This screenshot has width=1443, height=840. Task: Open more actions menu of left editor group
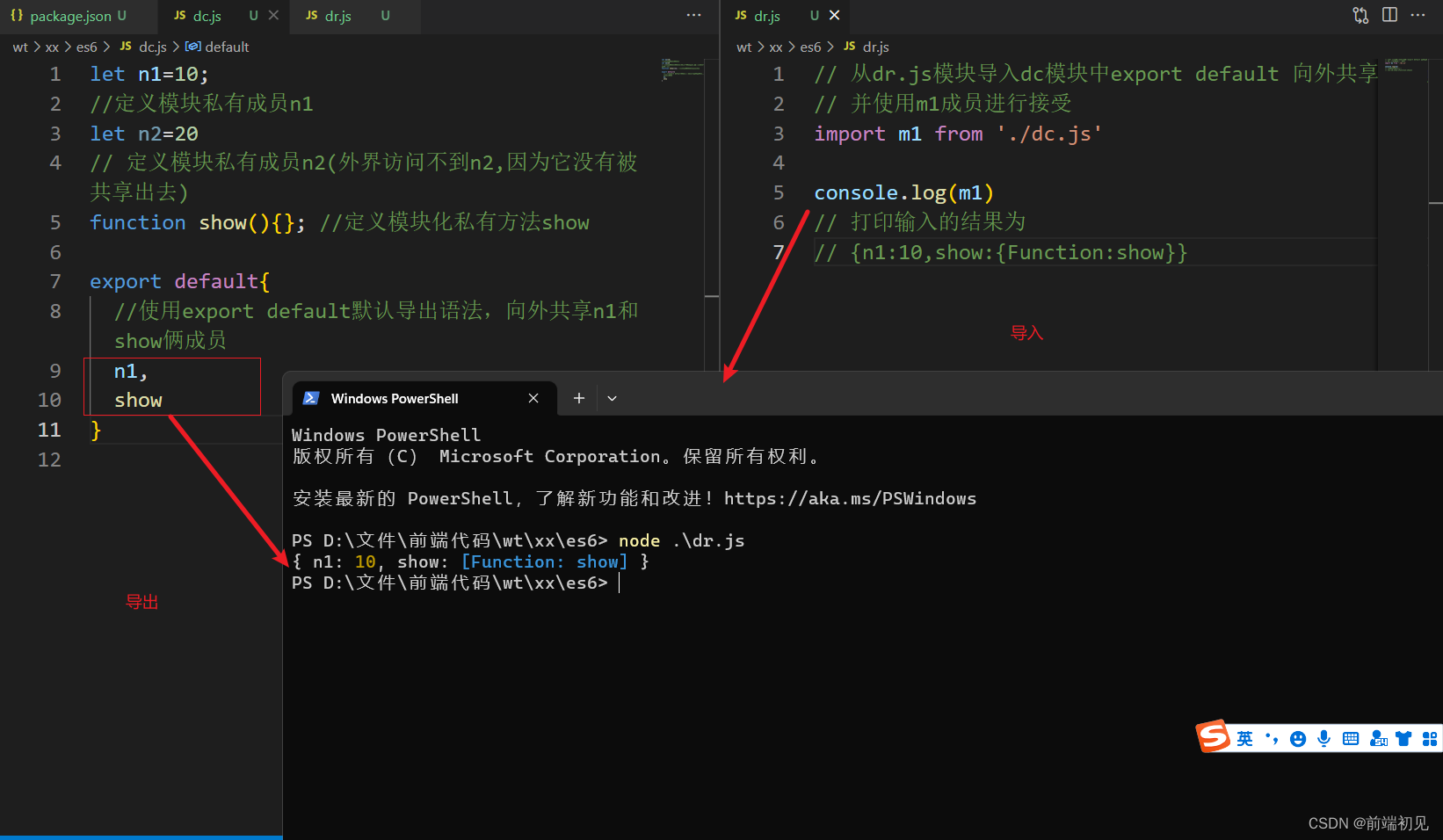tap(694, 16)
